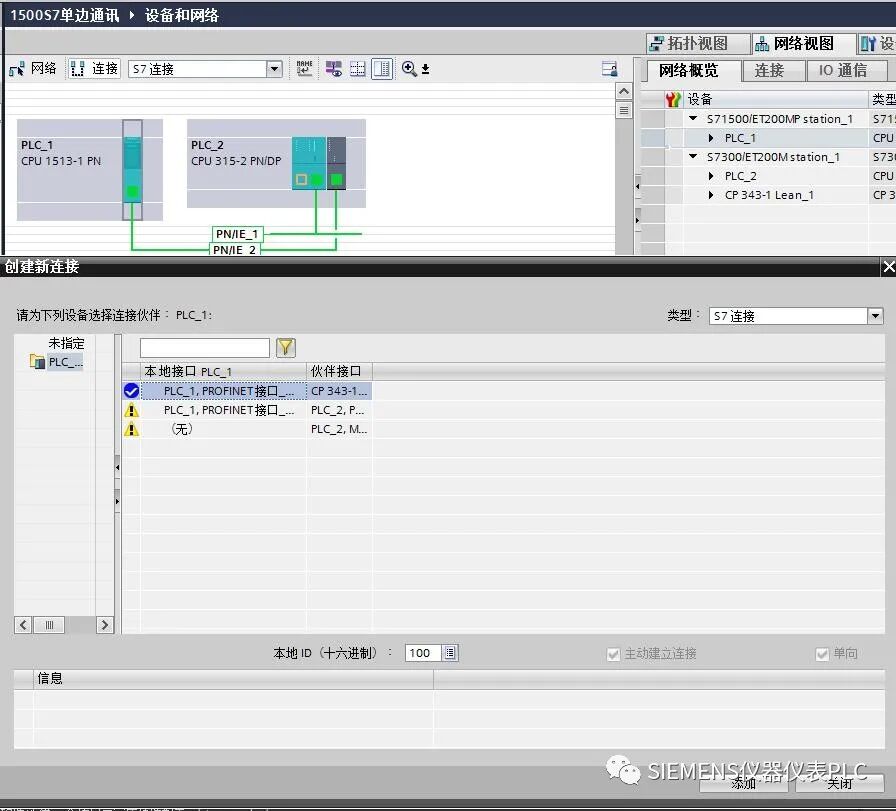
Task: Click the 伙伴接口 column header
Action: 339,371
